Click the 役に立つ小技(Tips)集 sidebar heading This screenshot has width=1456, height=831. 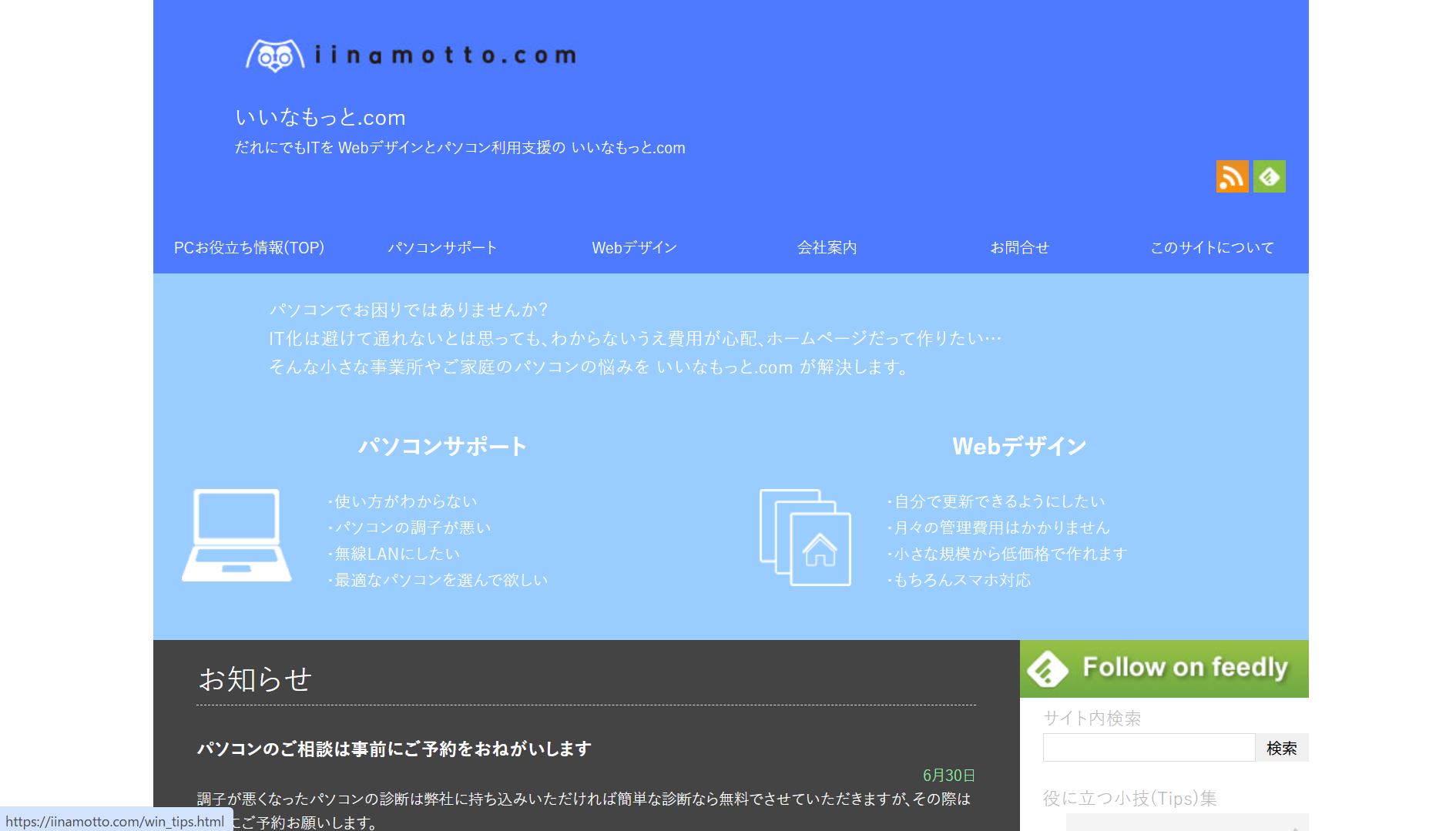coord(1129,798)
